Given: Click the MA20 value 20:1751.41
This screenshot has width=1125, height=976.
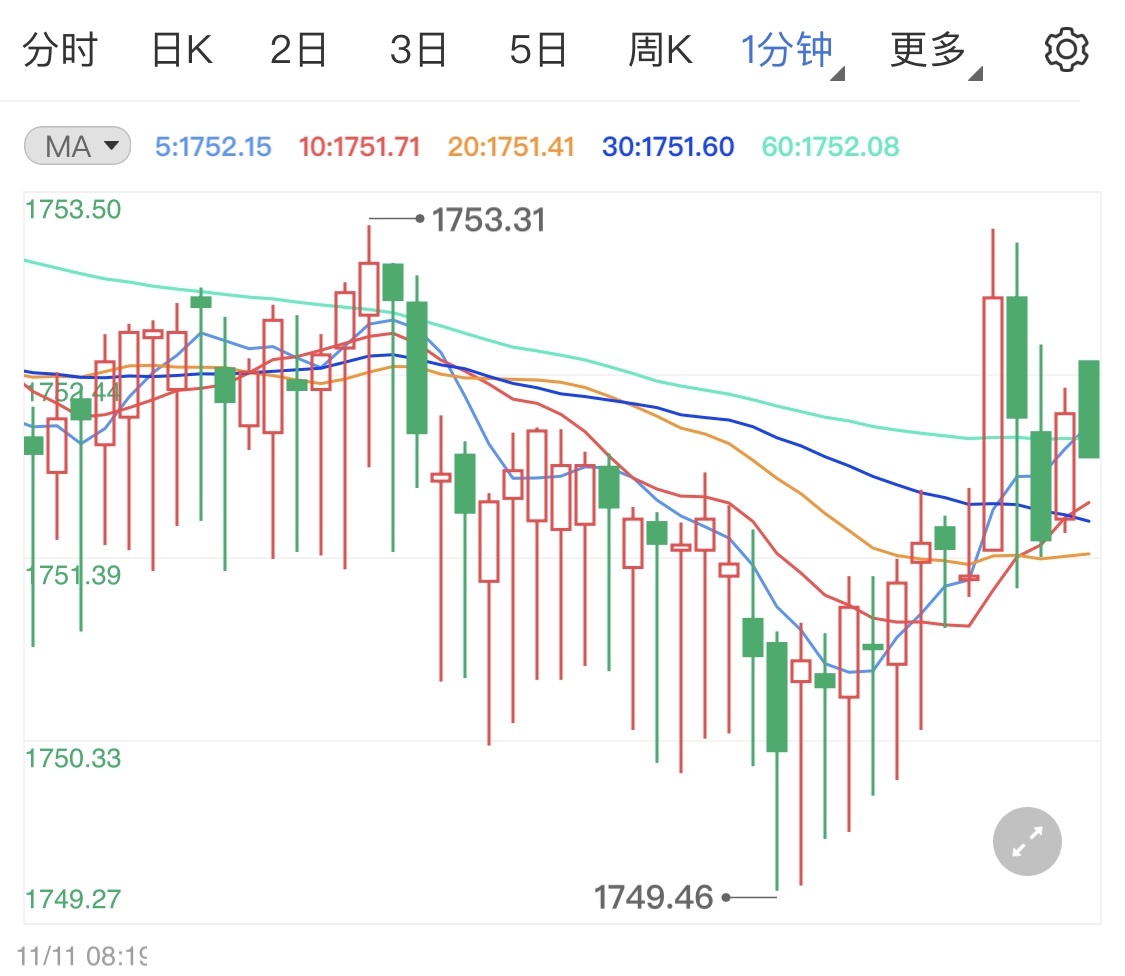Looking at the screenshot, I should tap(511, 146).
